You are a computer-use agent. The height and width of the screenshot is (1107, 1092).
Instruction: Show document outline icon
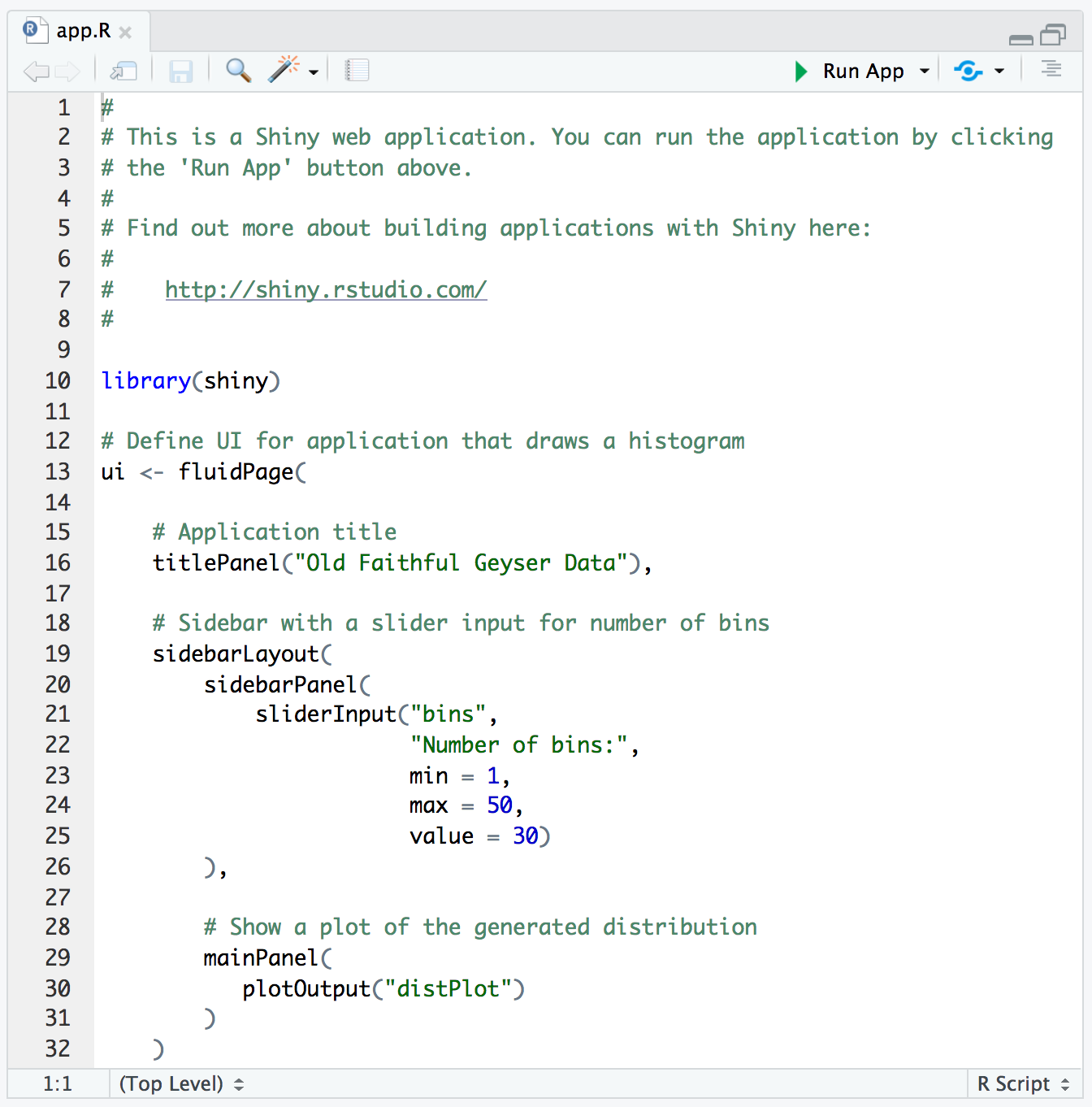[x=1051, y=70]
